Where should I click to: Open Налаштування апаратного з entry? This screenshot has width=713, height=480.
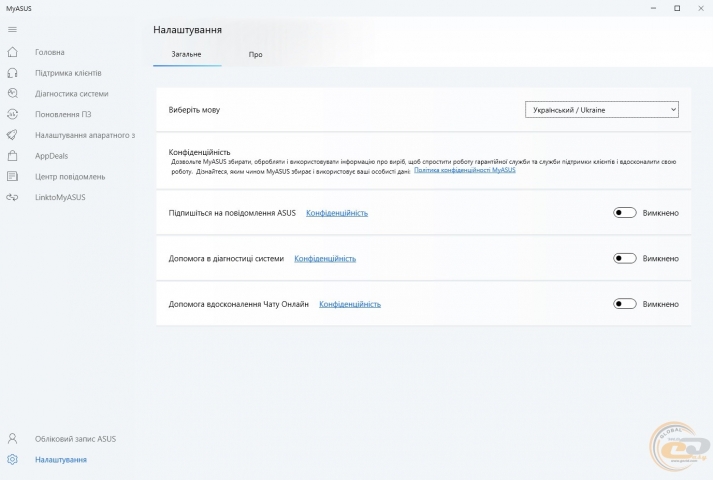pyautogui.click(x=85, y=135)
